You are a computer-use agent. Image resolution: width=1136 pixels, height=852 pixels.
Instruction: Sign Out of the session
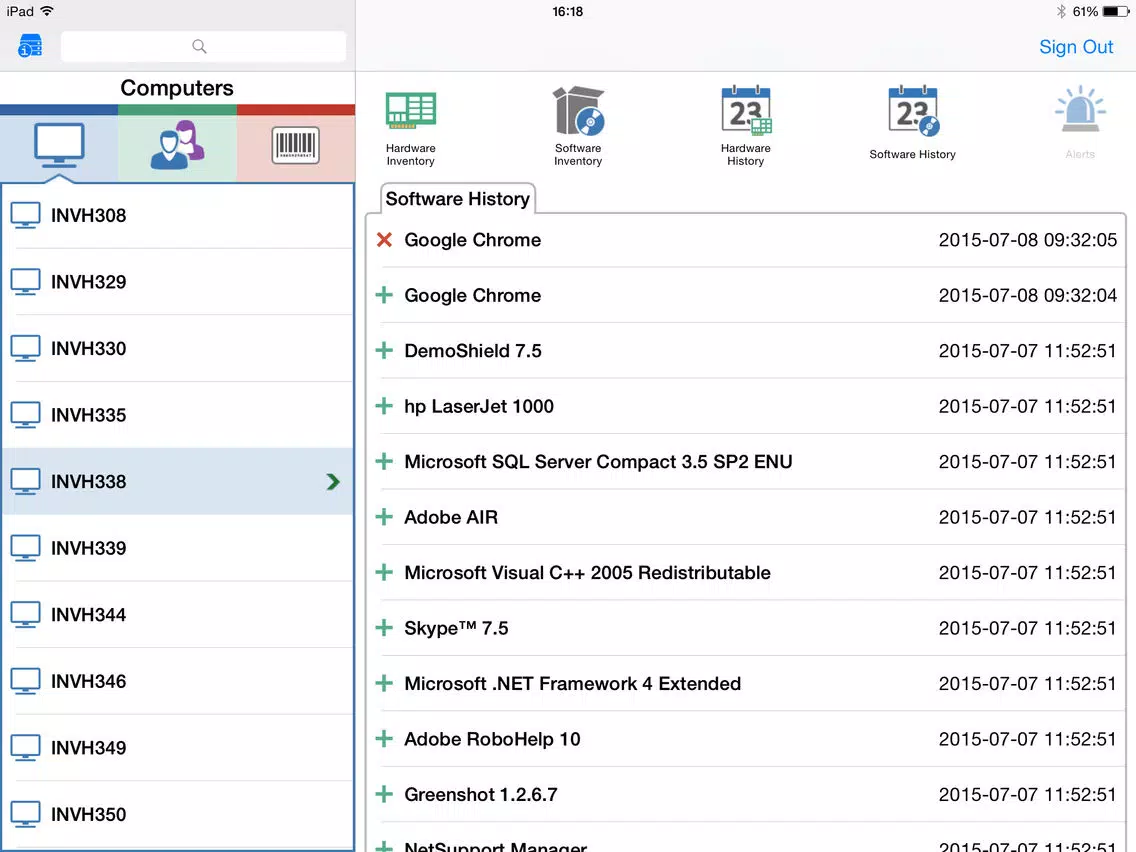[x=1076, y=47]
